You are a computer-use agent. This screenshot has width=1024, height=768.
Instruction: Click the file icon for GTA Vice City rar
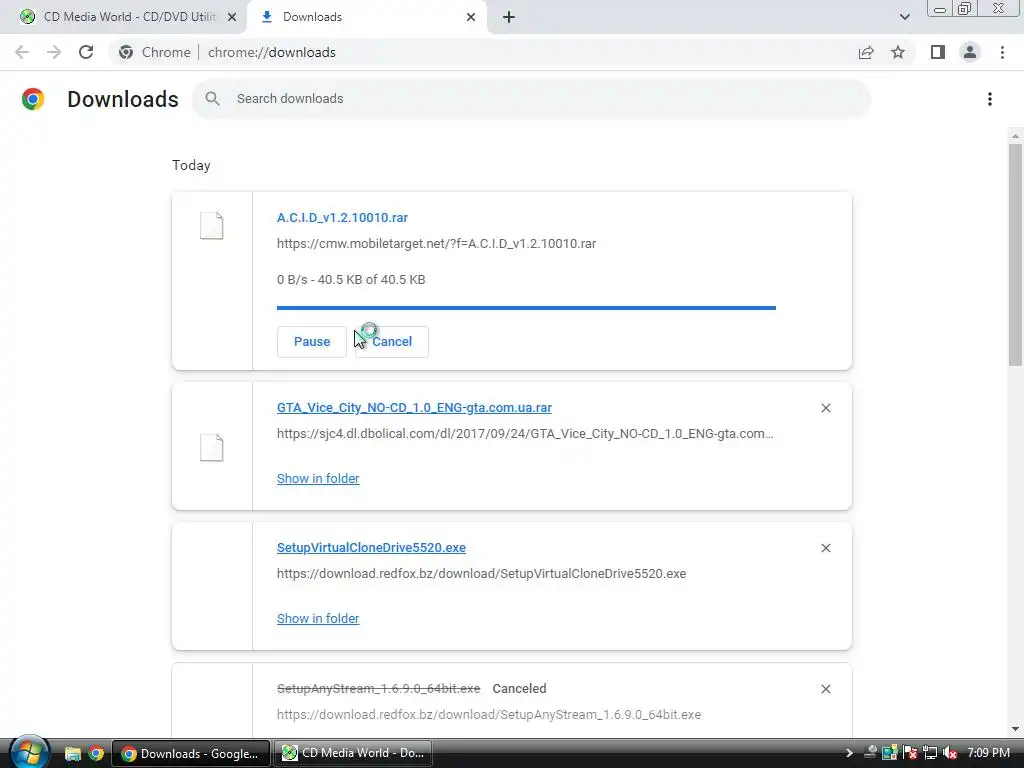point(212,448)
